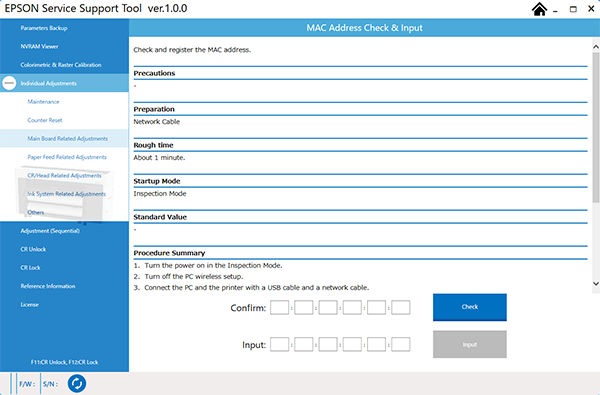Focus last Input MAC address box
Viewport: 600px width, 395px height.
coord(401,344)
